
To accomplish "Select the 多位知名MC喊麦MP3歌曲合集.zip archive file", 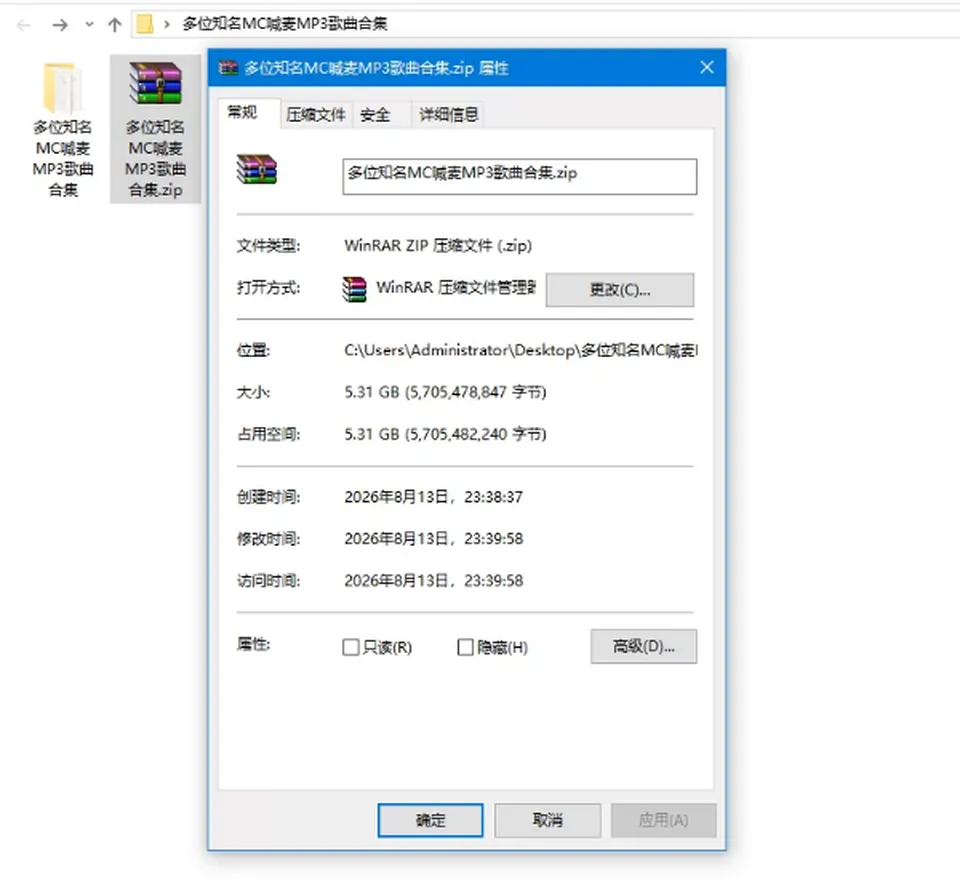I will pos(156,129).
